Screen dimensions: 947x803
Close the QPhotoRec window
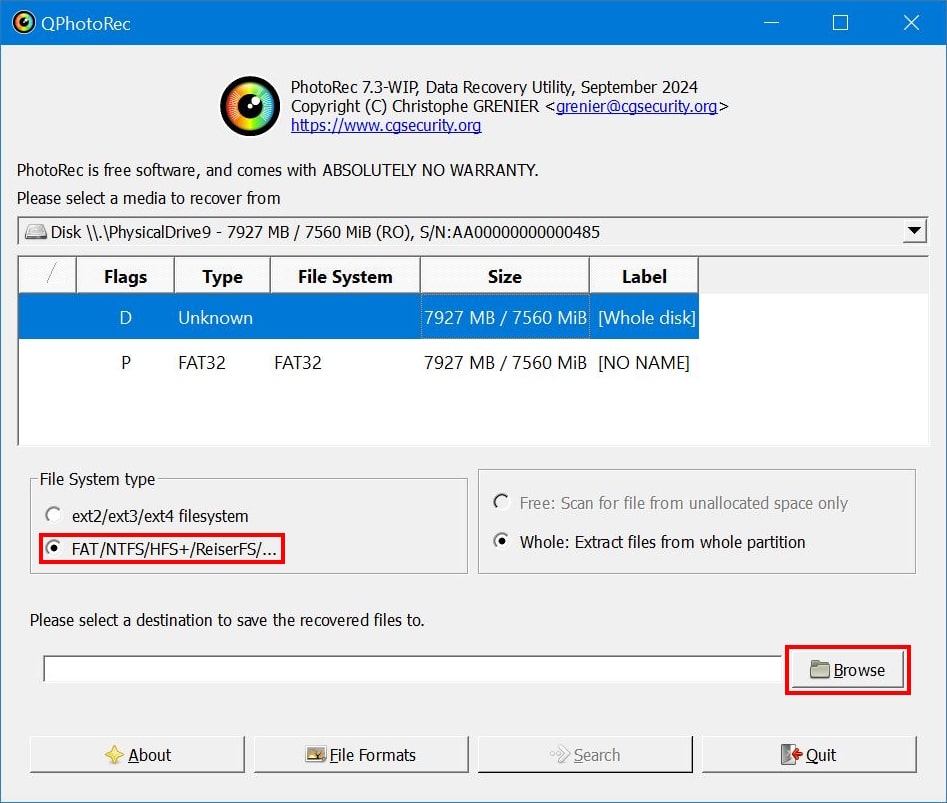coord(911,23)
